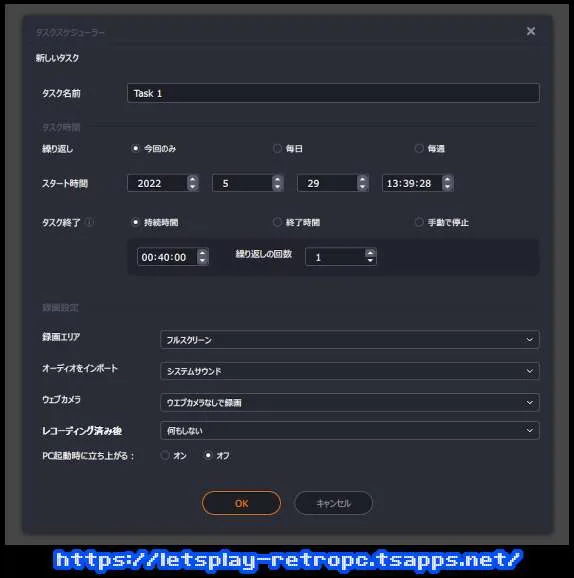The height and width of the screenshot is (578, 574).
Task: Open the ウェブカメラ dropdown
Action: coord(350,402)
